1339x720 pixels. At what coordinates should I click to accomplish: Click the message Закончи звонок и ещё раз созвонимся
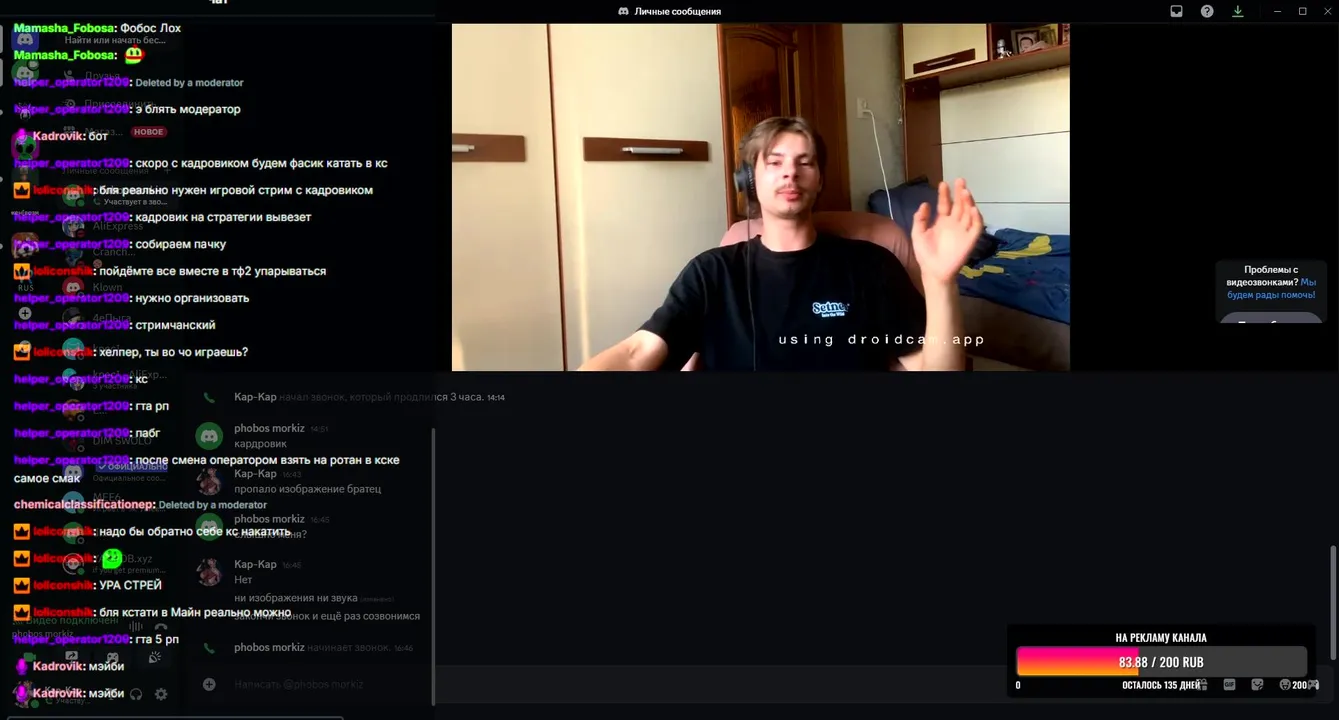click(327, 616)
